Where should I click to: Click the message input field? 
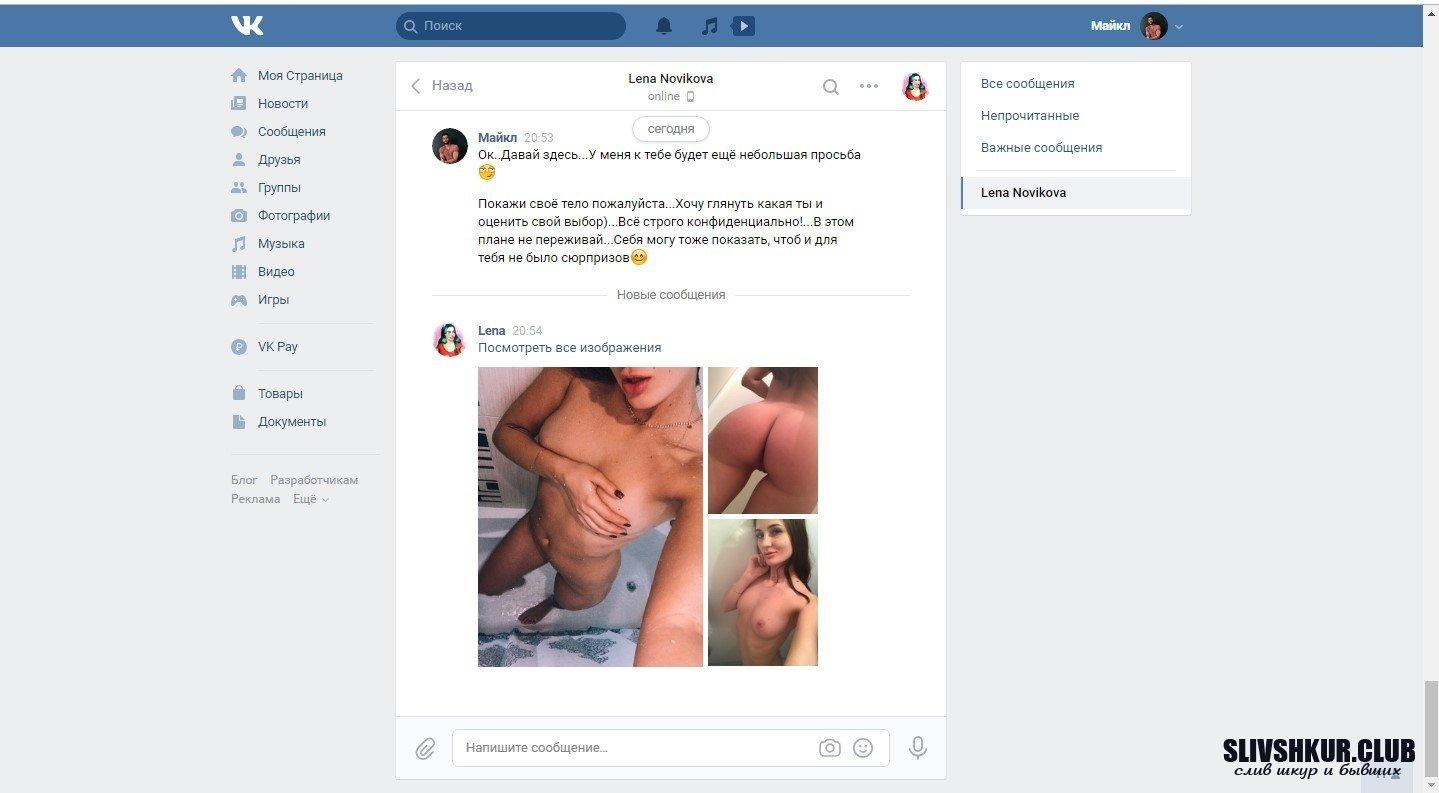(635, 748)
